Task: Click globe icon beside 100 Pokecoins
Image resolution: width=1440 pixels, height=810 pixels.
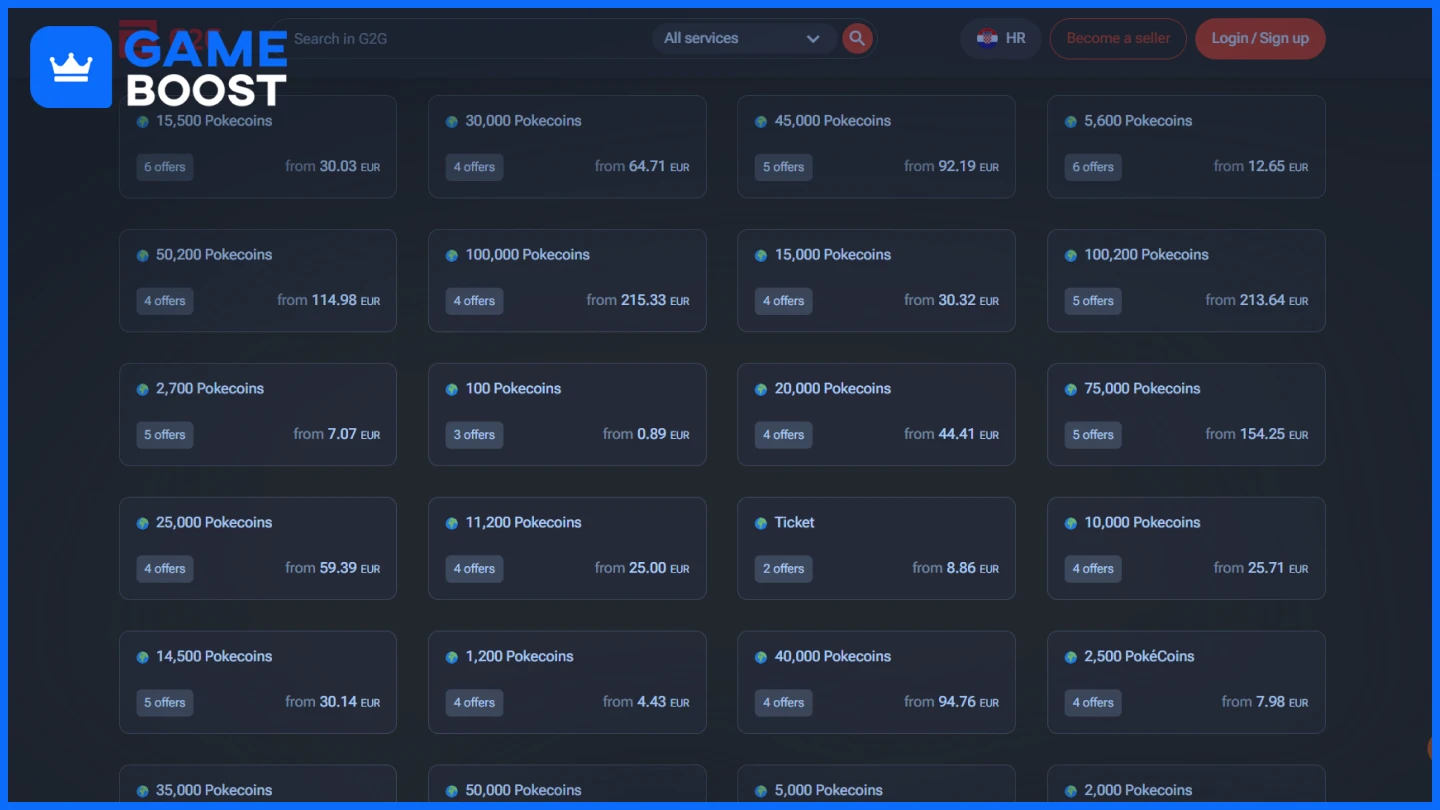Action: click(x=452, y=389)
